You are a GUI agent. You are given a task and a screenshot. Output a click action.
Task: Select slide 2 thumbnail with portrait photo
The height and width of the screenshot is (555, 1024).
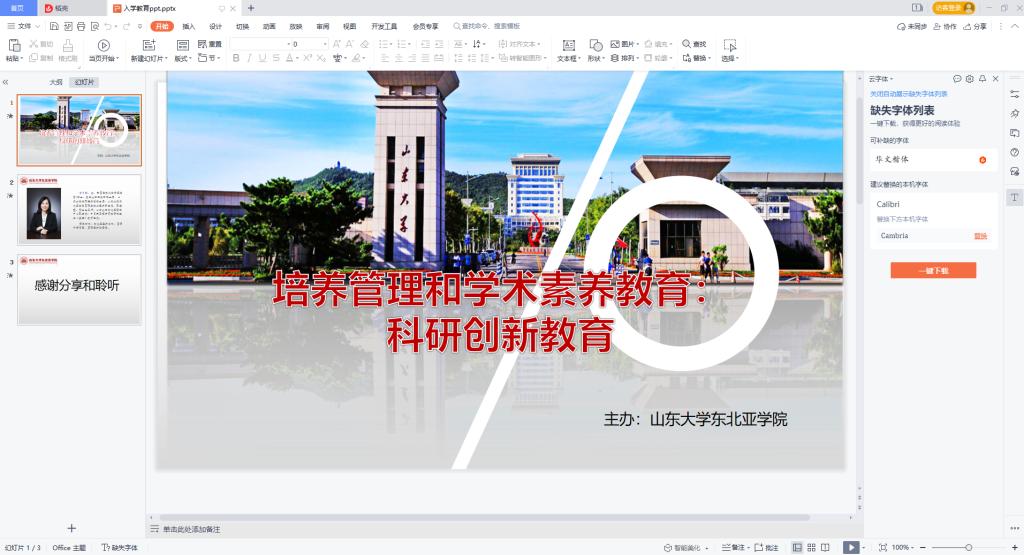click(x=79, y=210)
